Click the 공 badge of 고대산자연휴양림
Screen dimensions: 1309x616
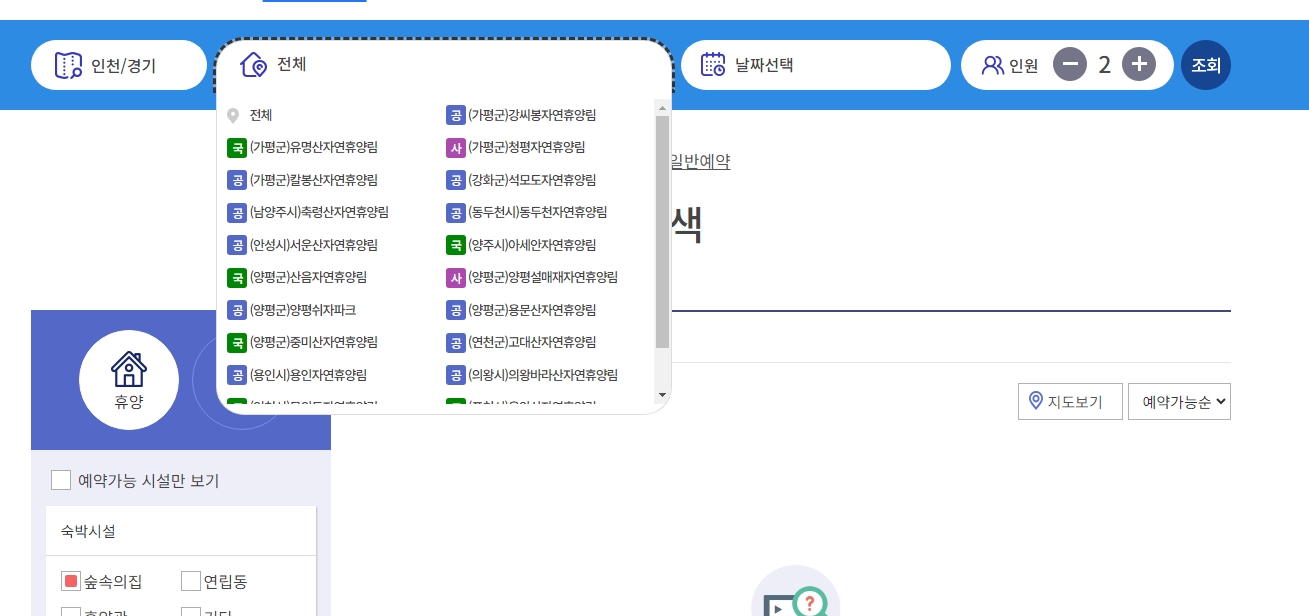click(456, 343)
